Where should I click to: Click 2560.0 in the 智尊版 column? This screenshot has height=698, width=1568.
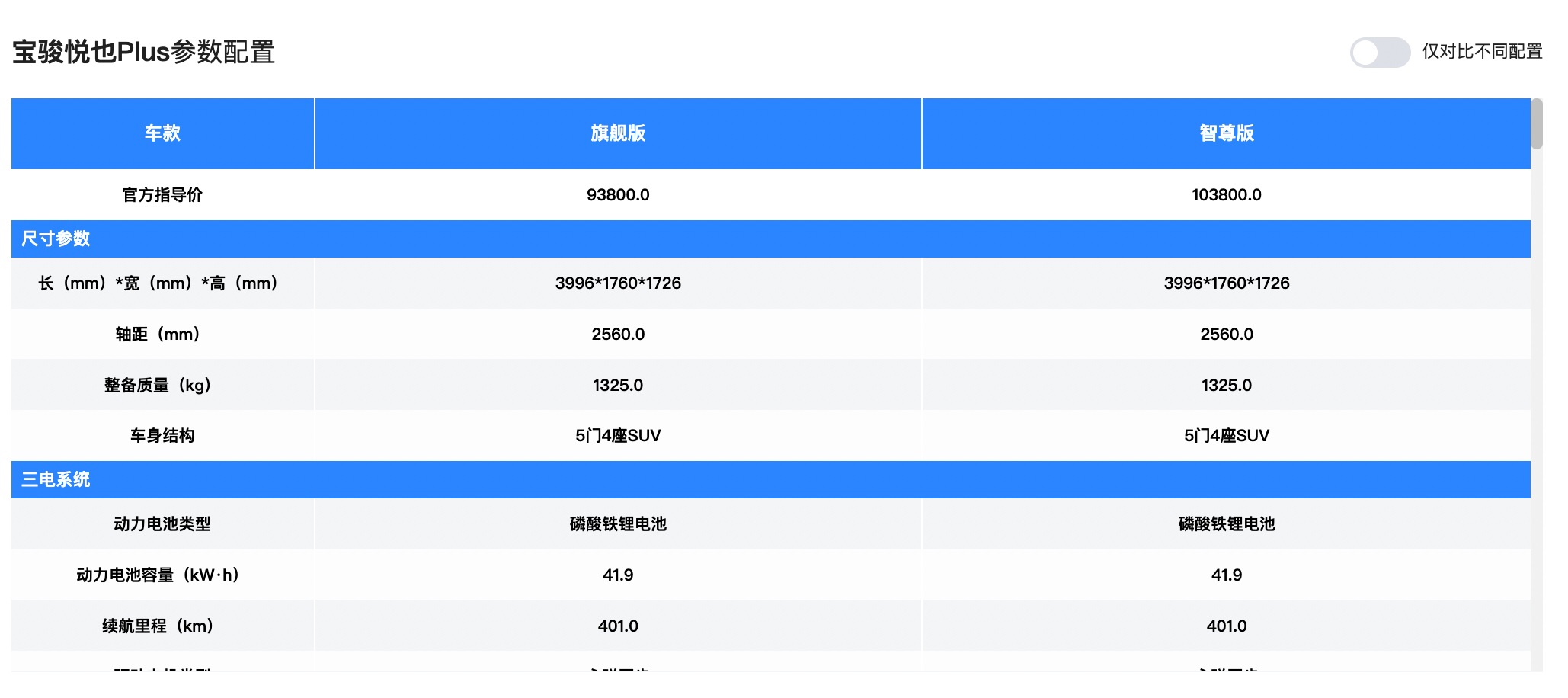coord(1227,334)
